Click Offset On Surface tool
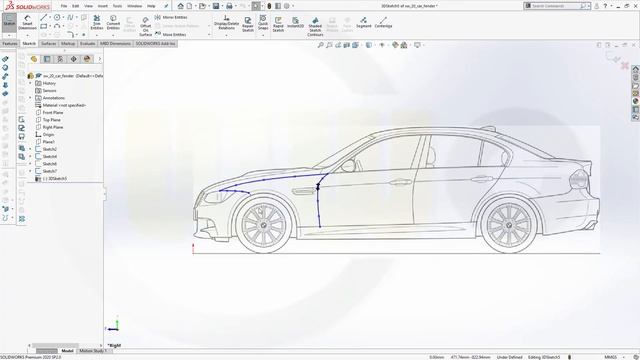 click(x=145, y=27)
